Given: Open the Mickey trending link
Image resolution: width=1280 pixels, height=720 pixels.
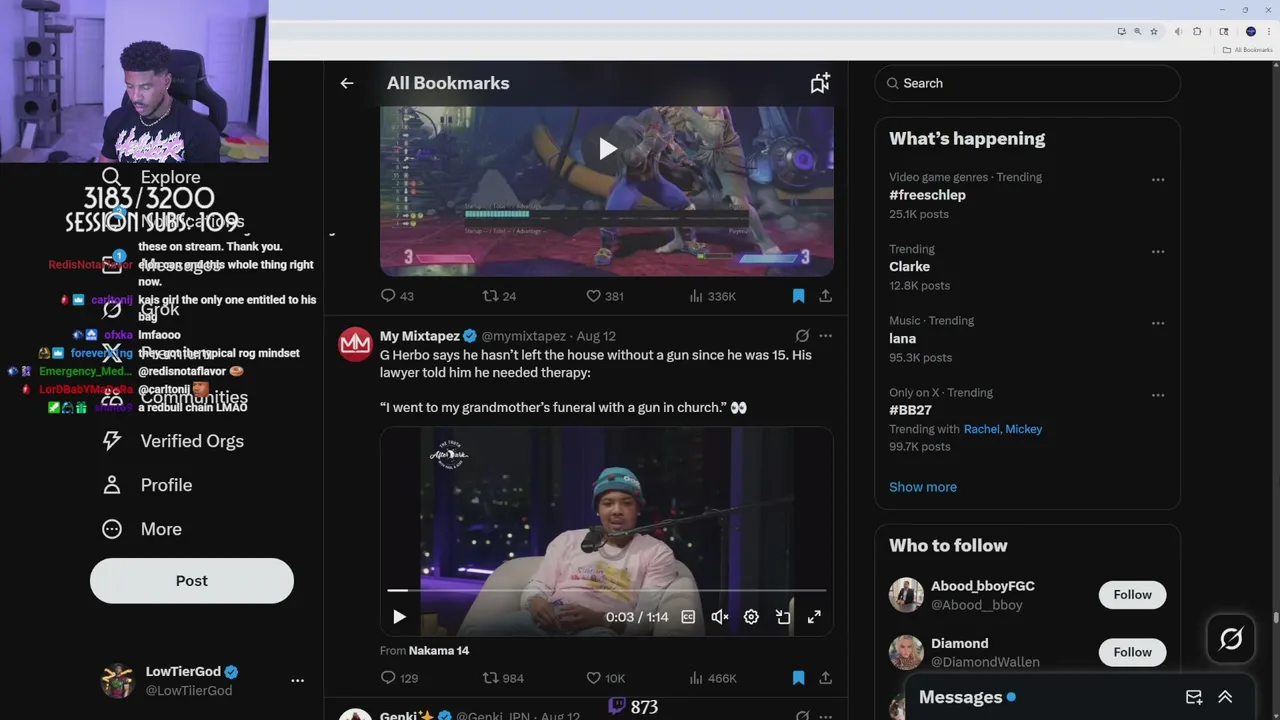Looking at the screenshot, I should [1024, 429].
